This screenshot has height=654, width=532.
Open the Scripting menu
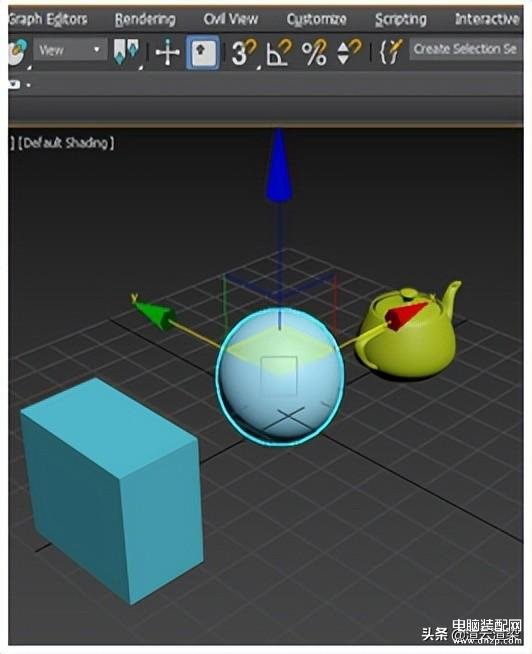tap(401, 19)
